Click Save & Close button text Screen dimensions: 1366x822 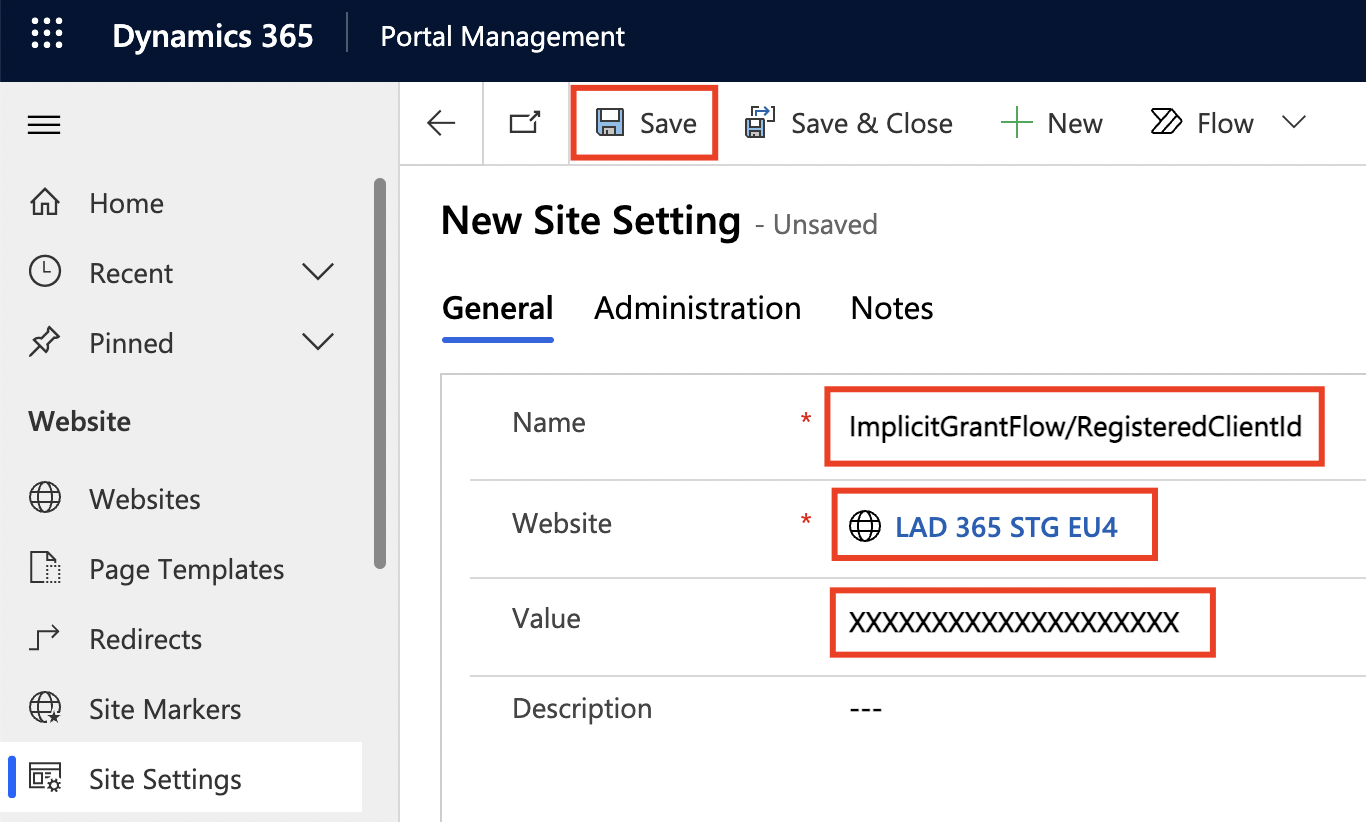pyautogui.click(x=871, y=124)
